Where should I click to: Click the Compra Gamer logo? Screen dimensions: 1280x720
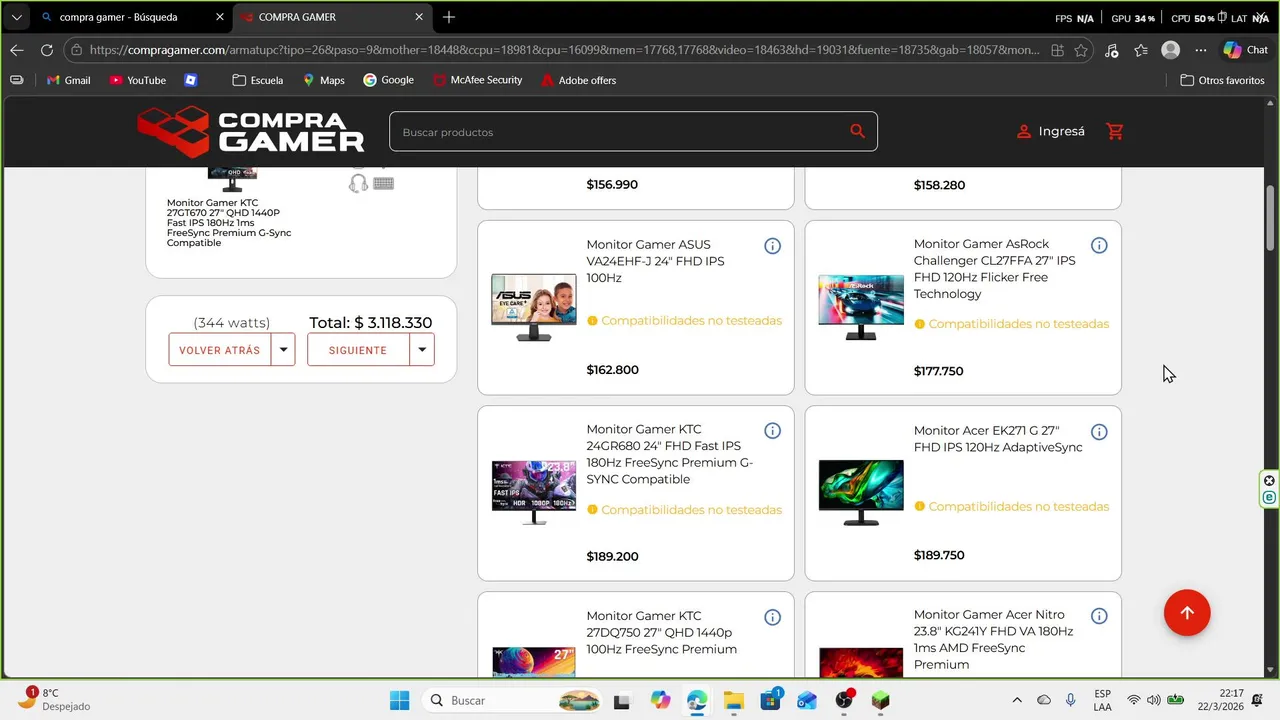click(x=250, y=132)
